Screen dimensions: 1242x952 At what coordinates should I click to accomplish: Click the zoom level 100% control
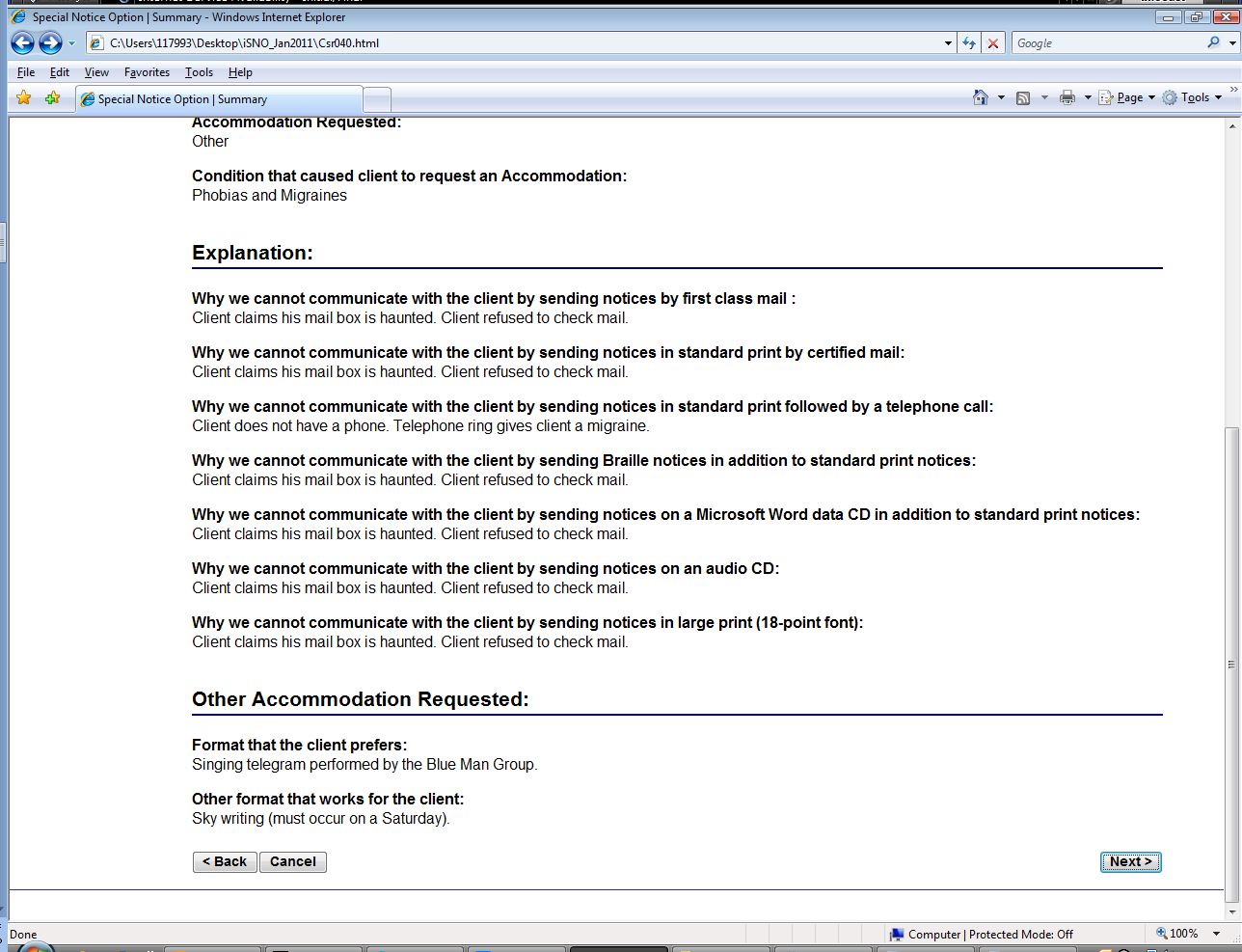pyautogui.click(x=1177, y=934)
